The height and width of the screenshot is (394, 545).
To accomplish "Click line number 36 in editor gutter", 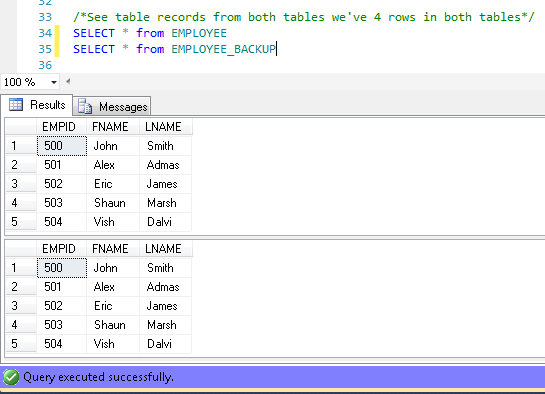I will tap(45, 65).
